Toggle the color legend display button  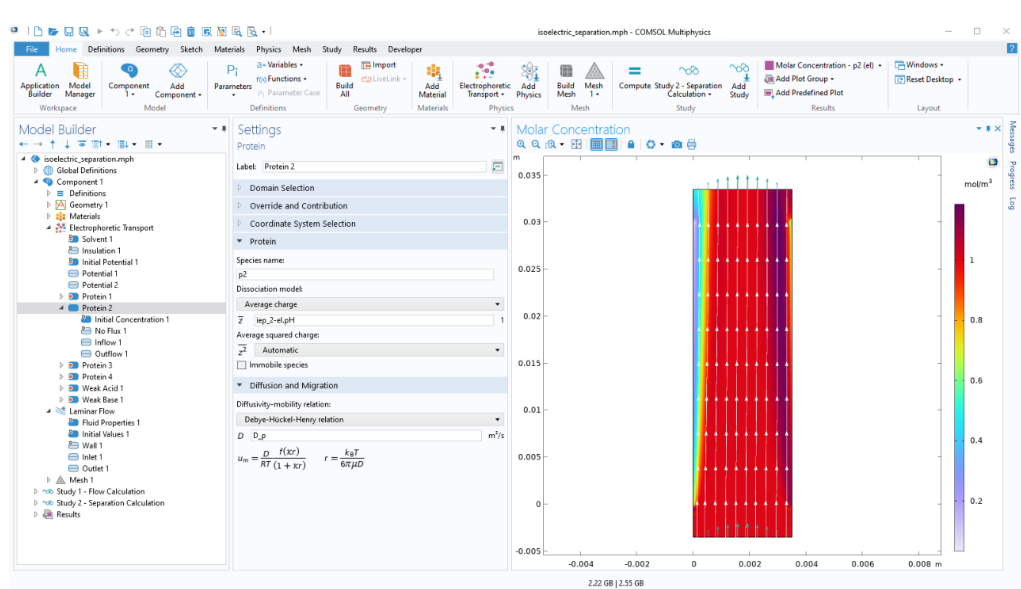point(611,144)
